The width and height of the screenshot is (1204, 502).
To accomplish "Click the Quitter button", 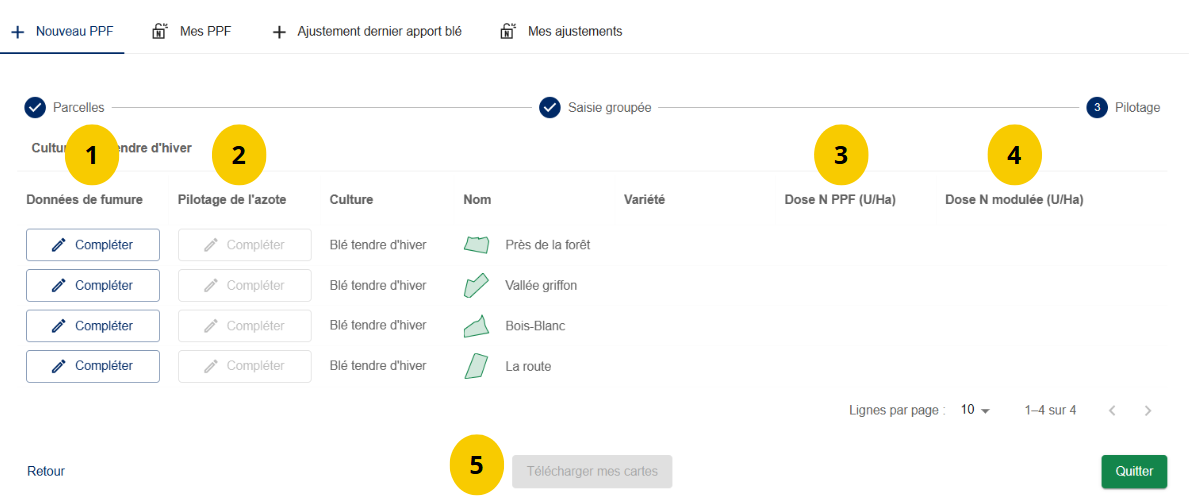I will coord(1134,472).
